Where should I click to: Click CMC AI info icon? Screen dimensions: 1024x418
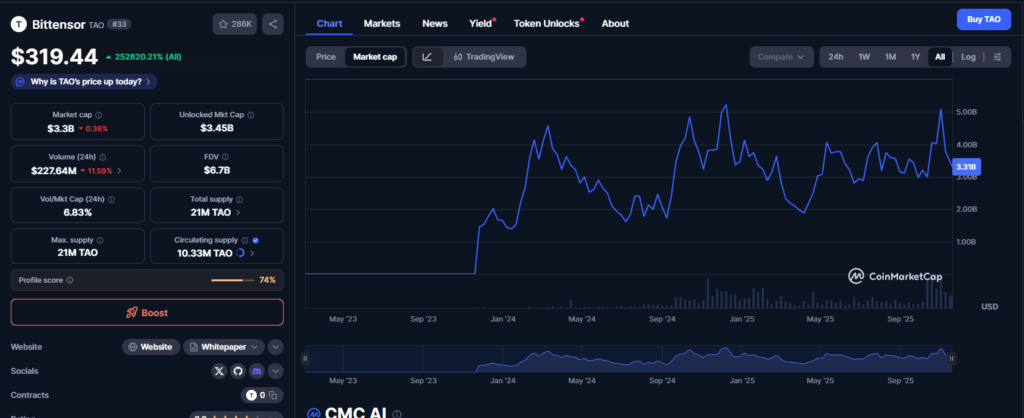click(x=397, y=413)
